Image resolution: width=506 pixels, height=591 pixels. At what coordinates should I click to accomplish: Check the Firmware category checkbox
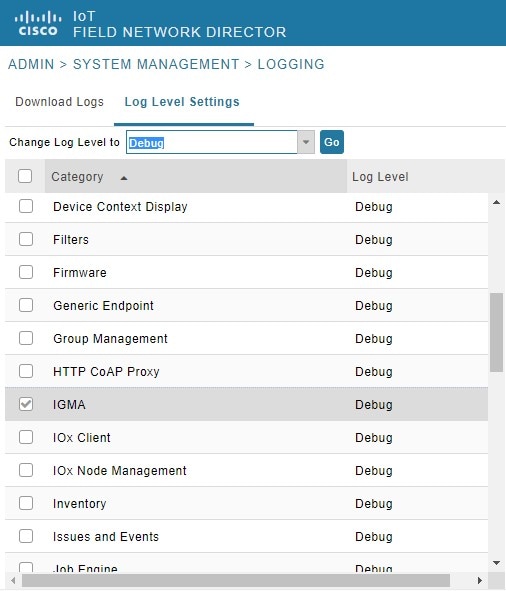[x=26, y=272]
